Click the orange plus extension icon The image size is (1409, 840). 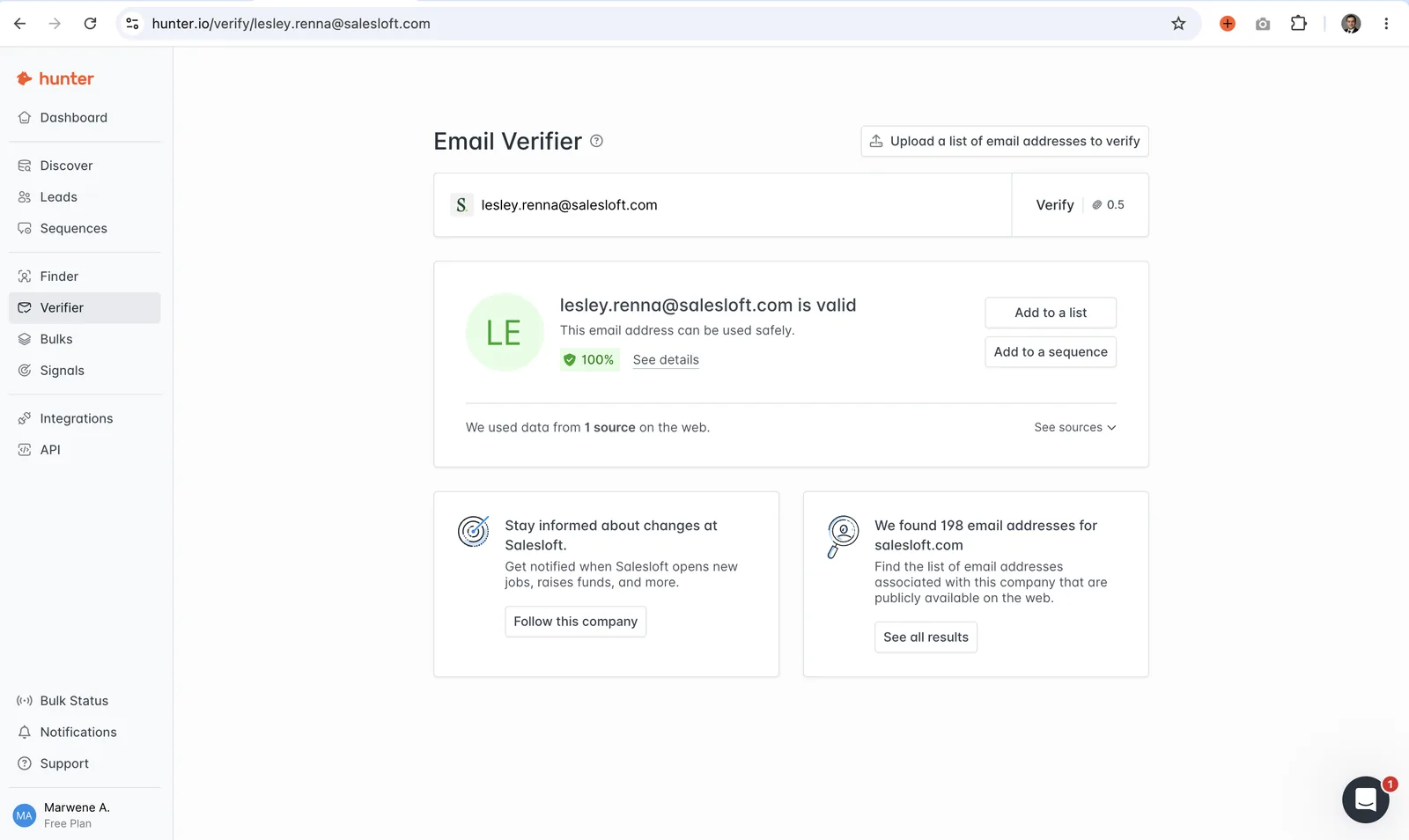pyautogui.click(x=1228, y=24)
